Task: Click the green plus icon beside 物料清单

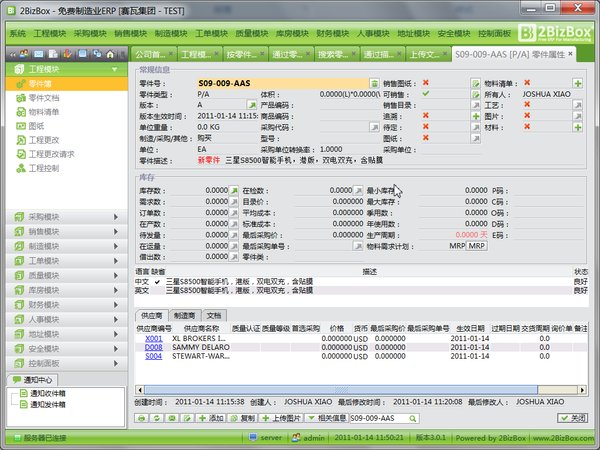Action: point(577,84)
